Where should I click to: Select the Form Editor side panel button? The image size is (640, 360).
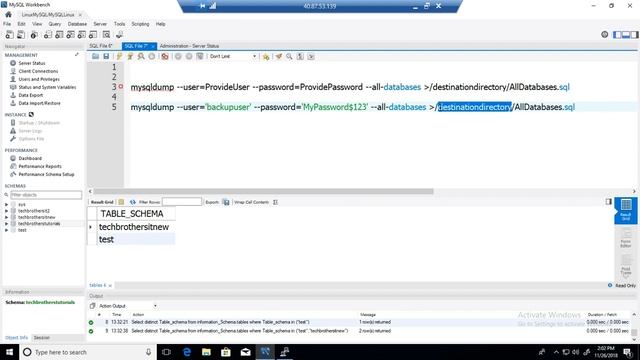click(626, 239)
